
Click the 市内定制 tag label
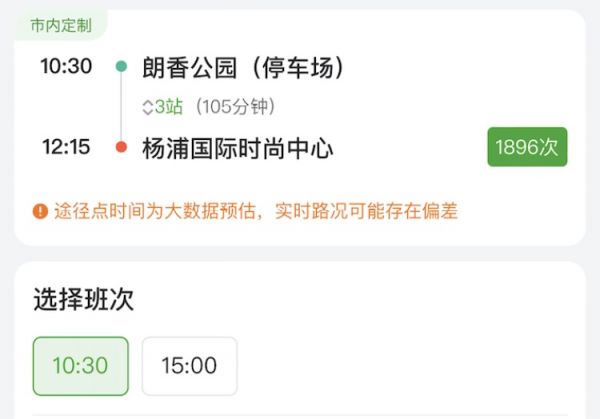click(60, 25)
